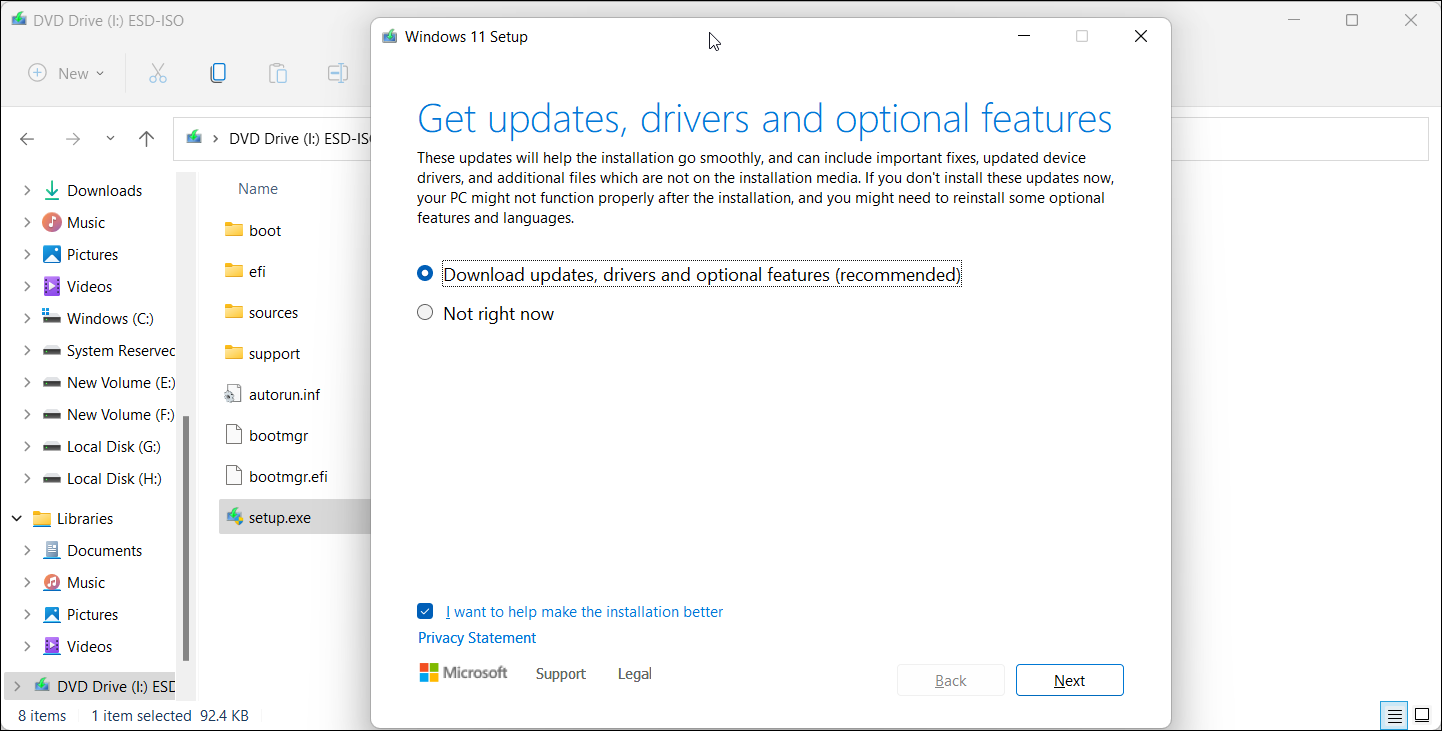Click the navigate back arrow in File Explorer

27,139
